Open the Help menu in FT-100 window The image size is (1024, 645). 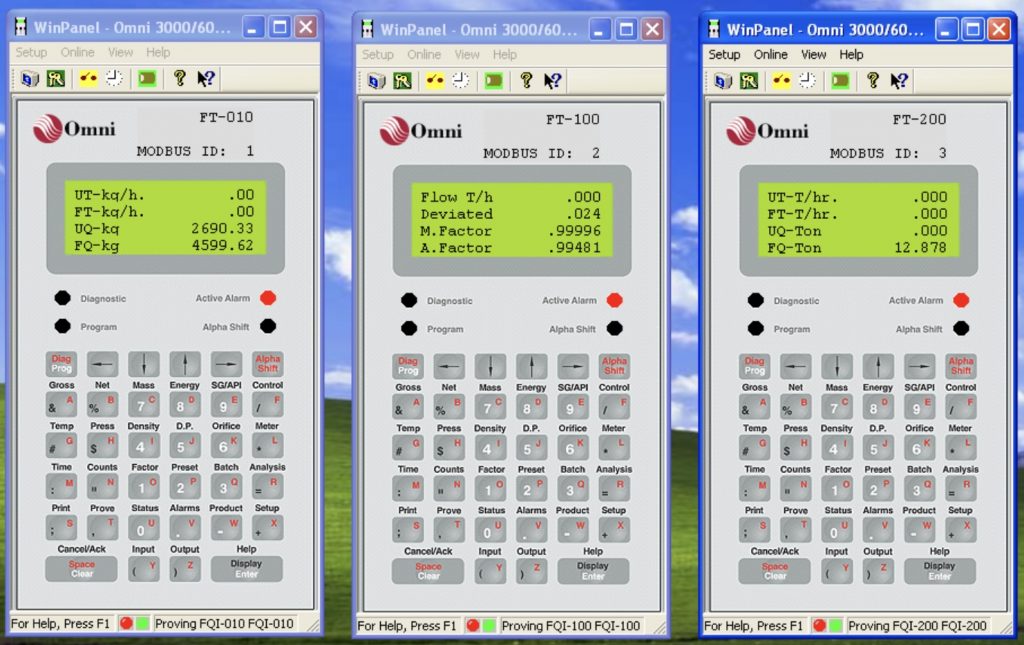[x=504, y=55]
